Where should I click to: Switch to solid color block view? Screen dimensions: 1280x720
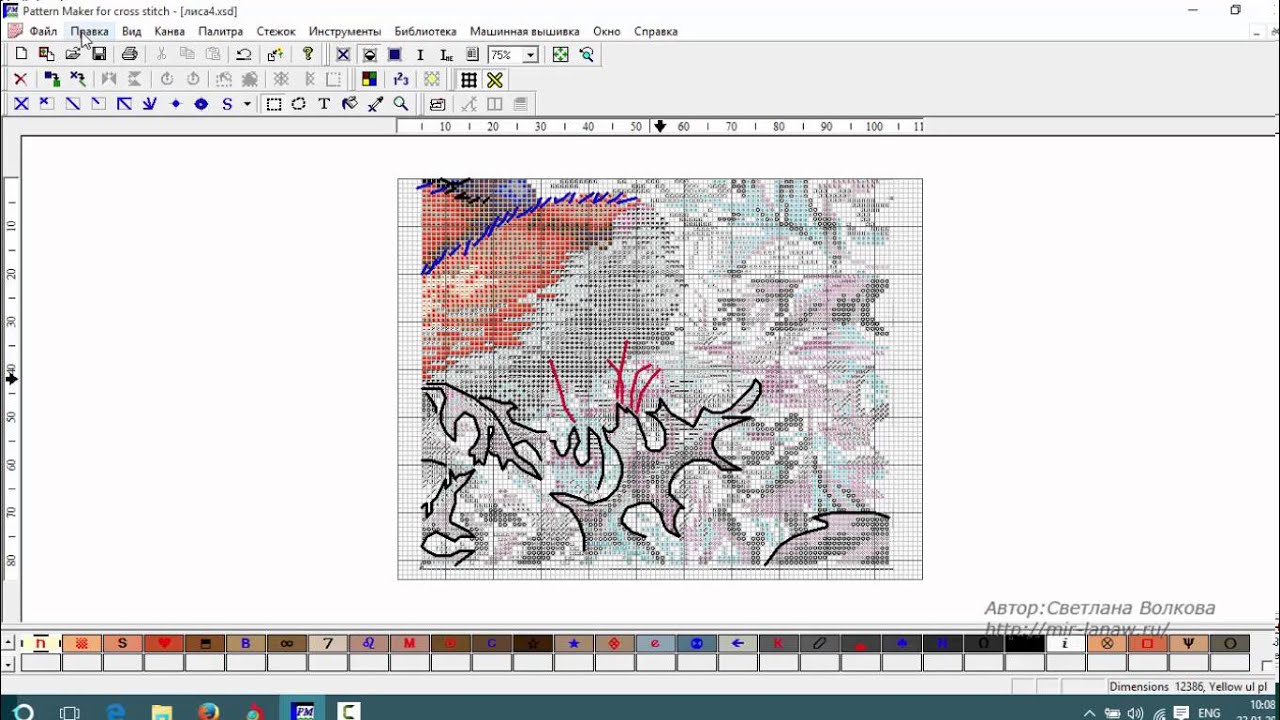395,55
